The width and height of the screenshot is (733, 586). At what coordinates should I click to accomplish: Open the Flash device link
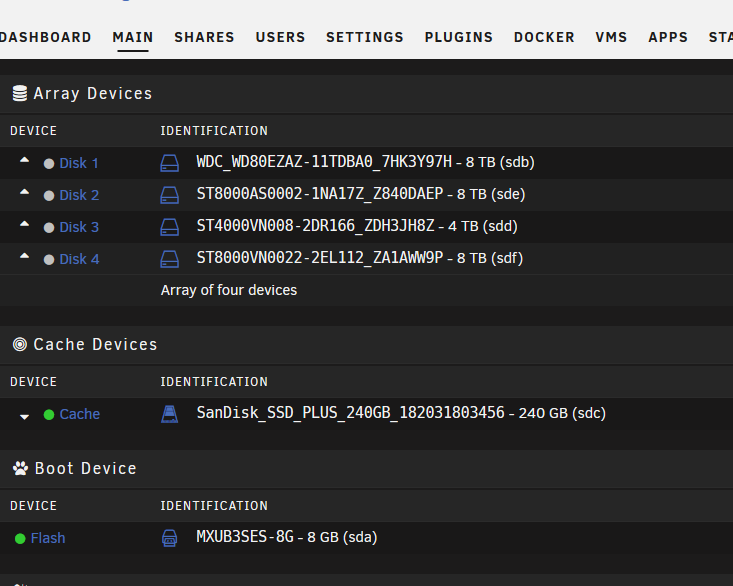48,538
